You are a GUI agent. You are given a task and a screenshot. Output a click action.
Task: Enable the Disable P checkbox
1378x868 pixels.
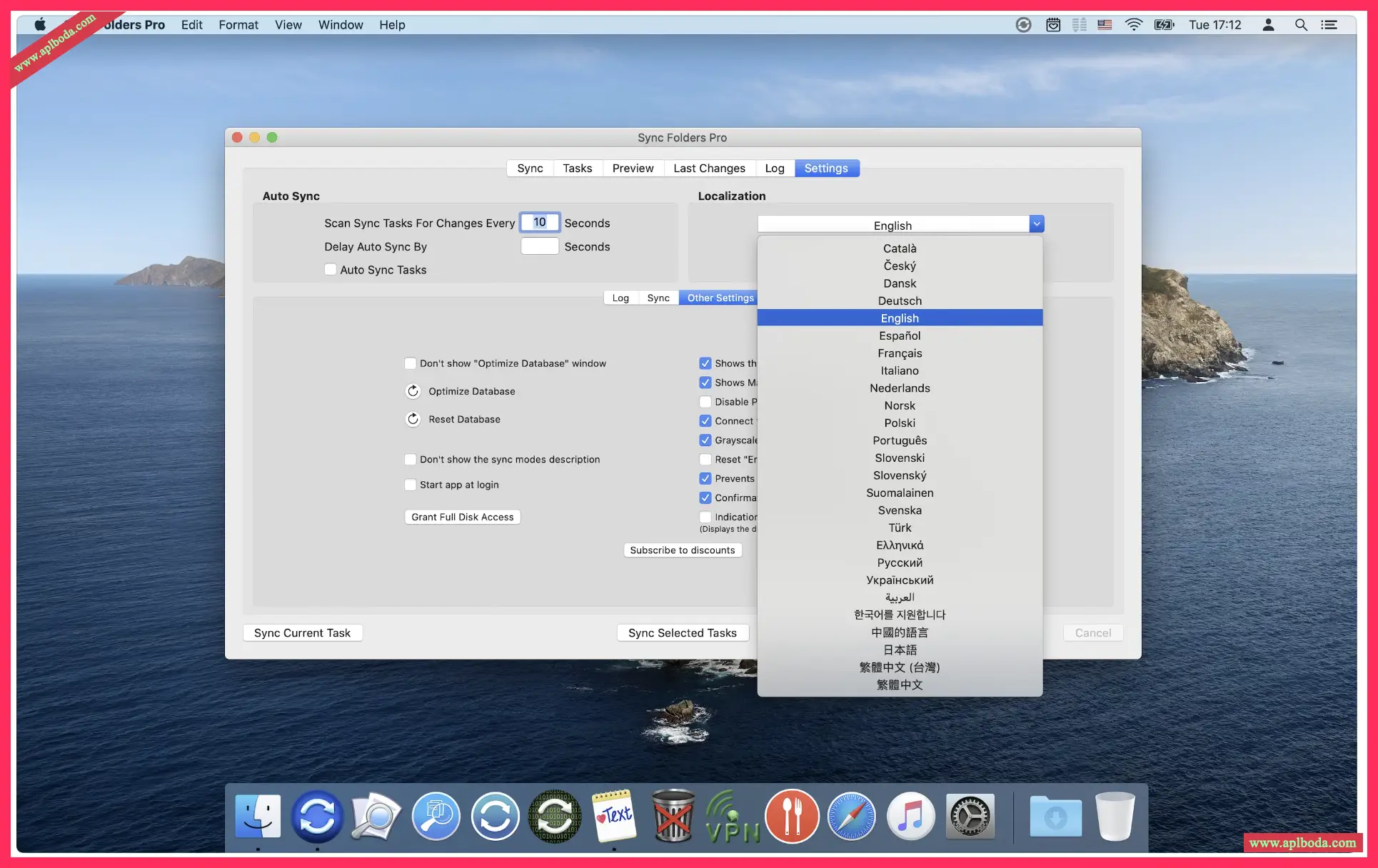click(x=705, y=402)
